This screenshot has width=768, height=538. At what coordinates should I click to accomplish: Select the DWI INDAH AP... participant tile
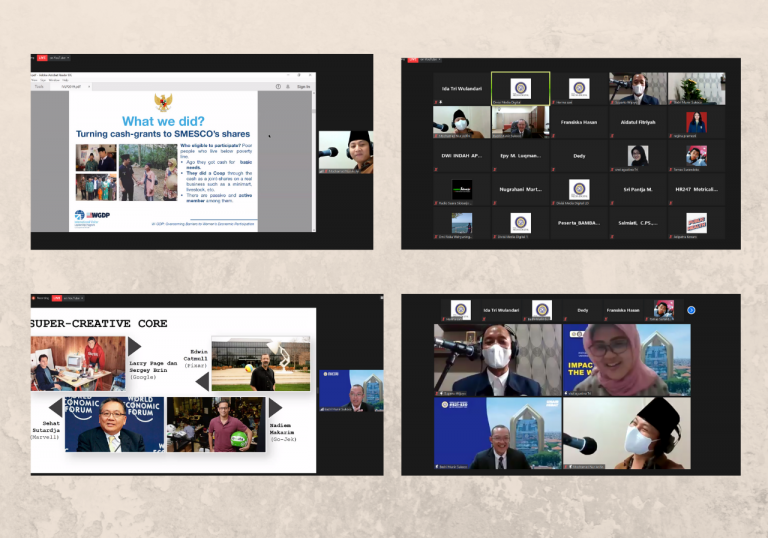[461, 156]
